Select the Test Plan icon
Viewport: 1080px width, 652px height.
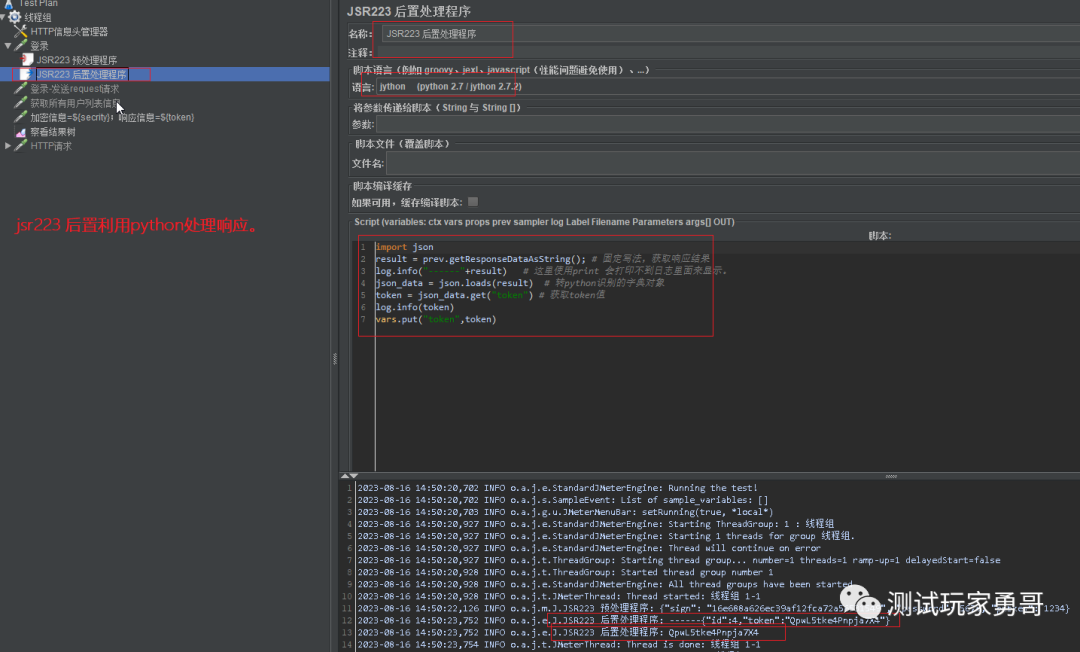click(9, 3)
